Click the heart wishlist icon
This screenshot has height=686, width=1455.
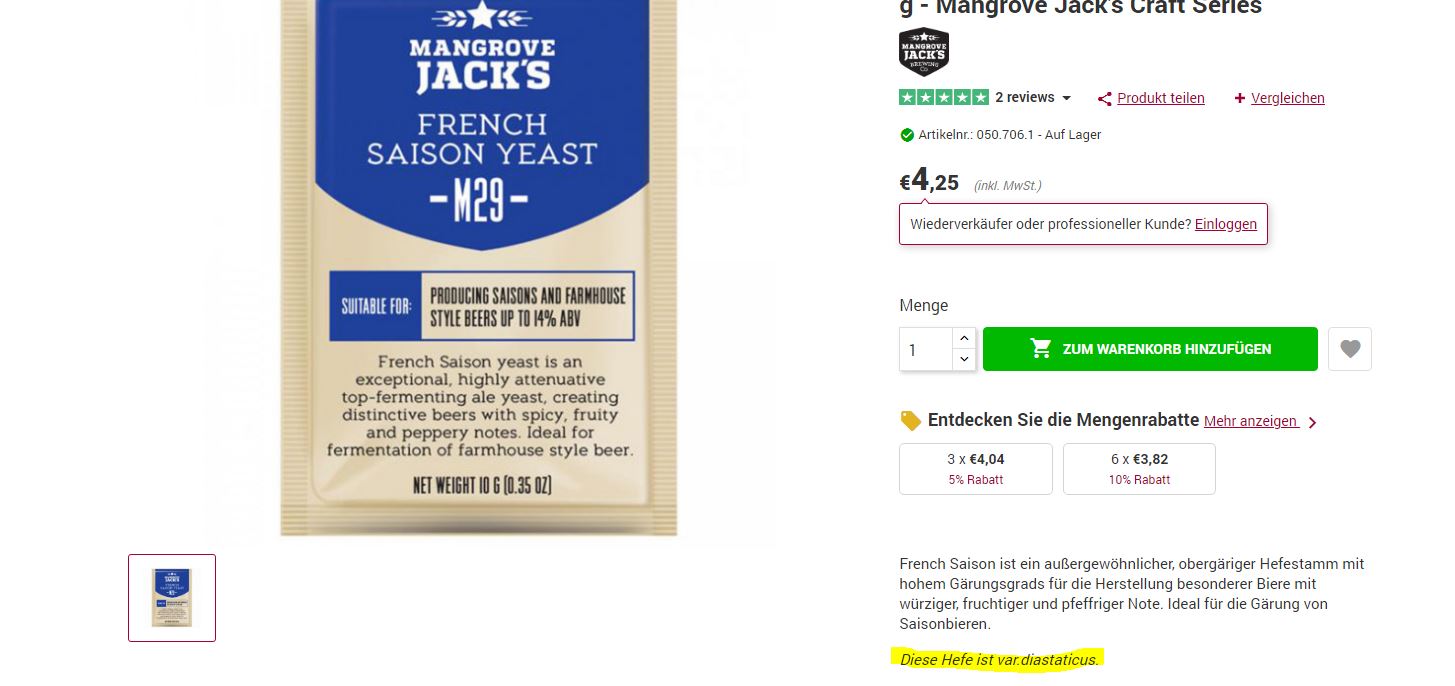click(1350, 349)
